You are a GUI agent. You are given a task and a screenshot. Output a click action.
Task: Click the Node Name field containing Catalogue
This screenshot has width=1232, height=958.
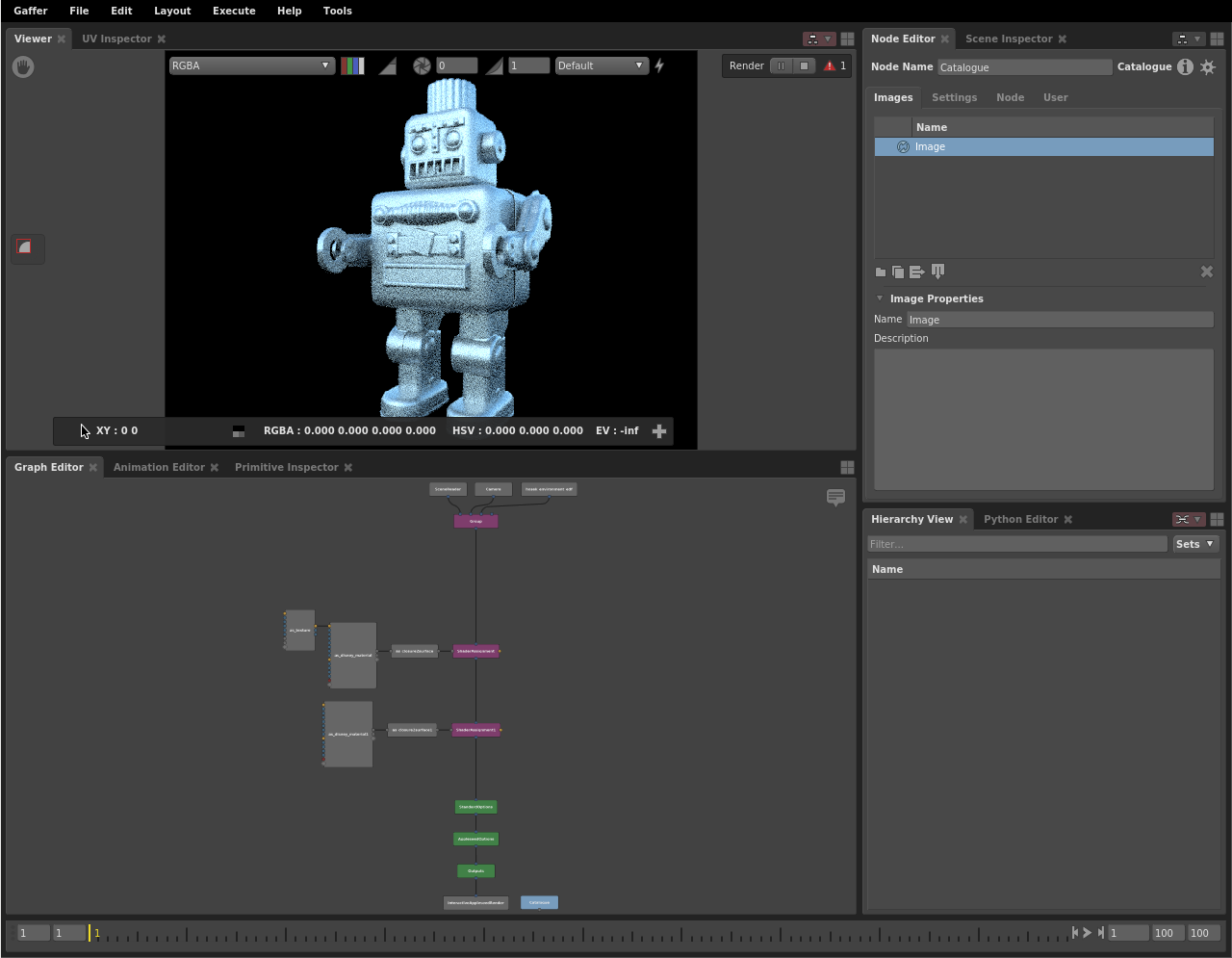click(1024, 67)
